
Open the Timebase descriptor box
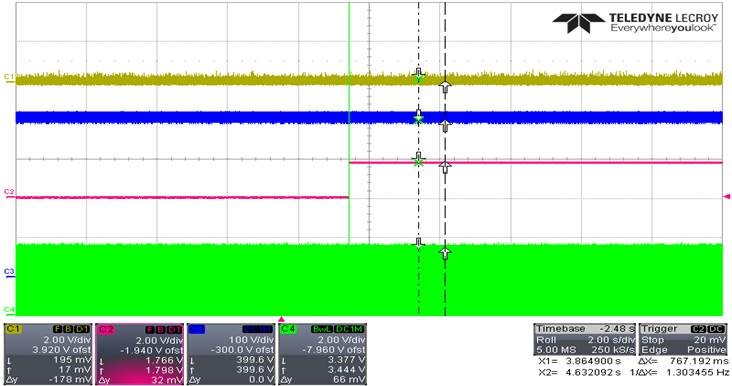(584, 339)
